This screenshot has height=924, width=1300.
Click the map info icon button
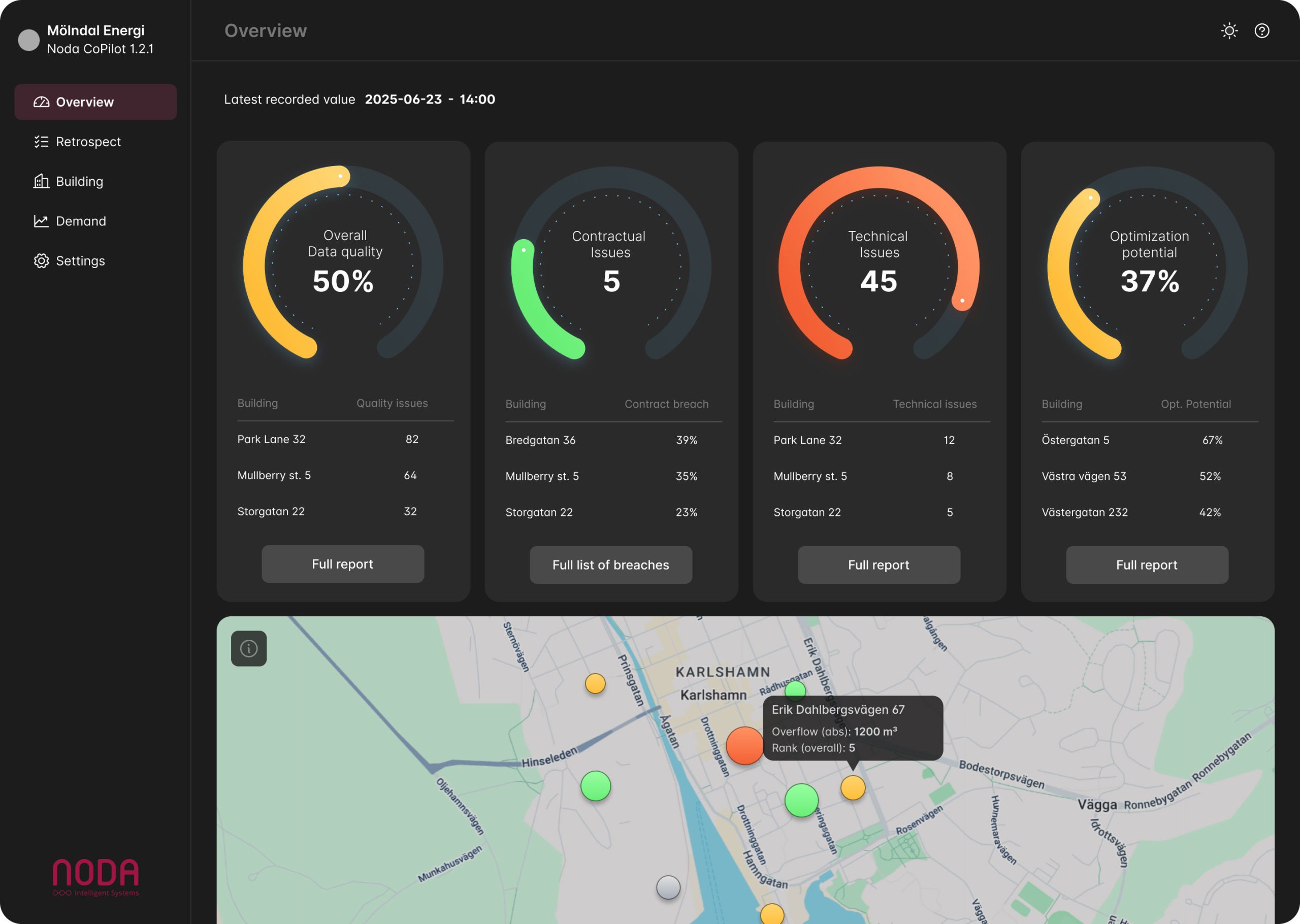click(x=249, y=648)
